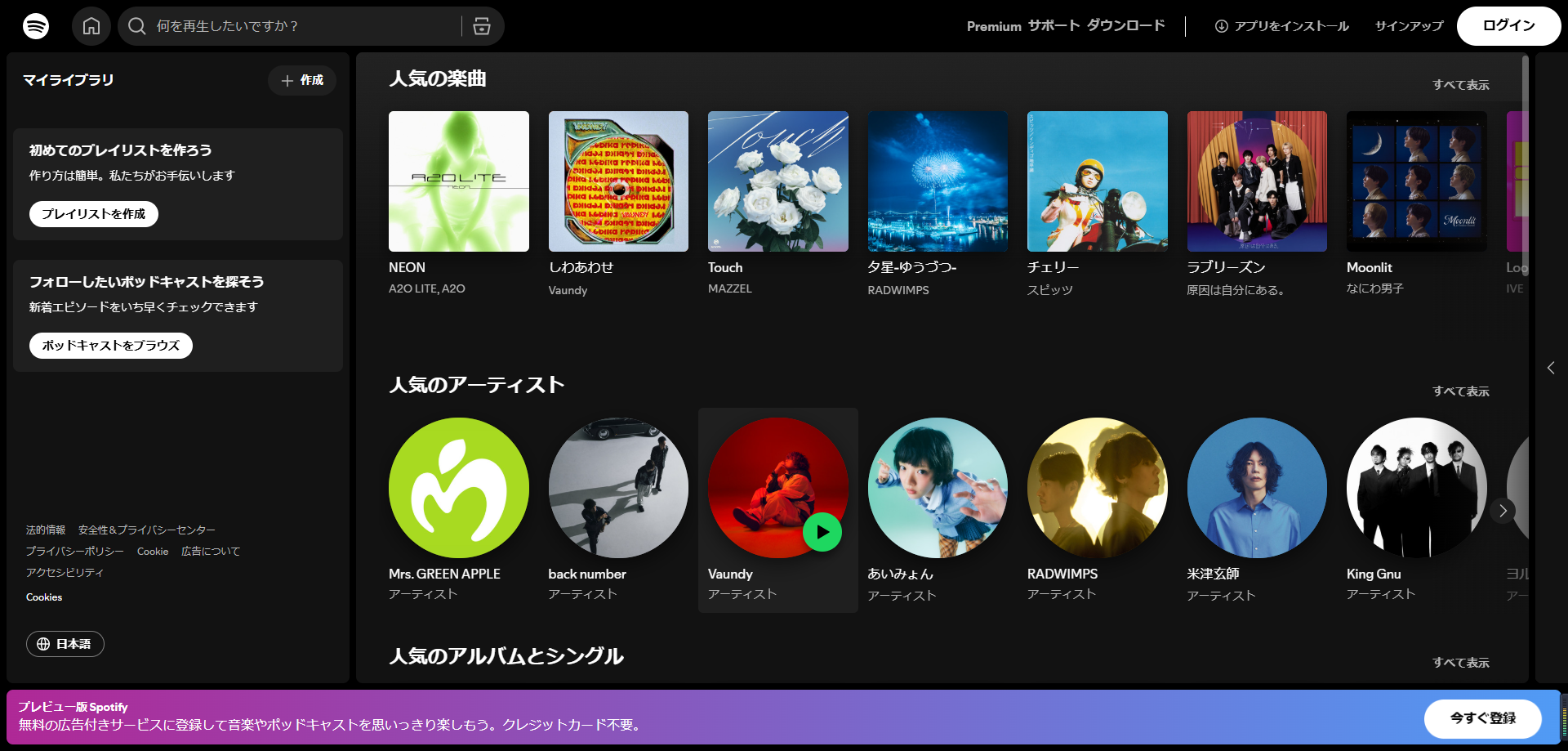Play Vaundy with green play button
Viewport: 1568px width, 751px height.
(822, 532)
